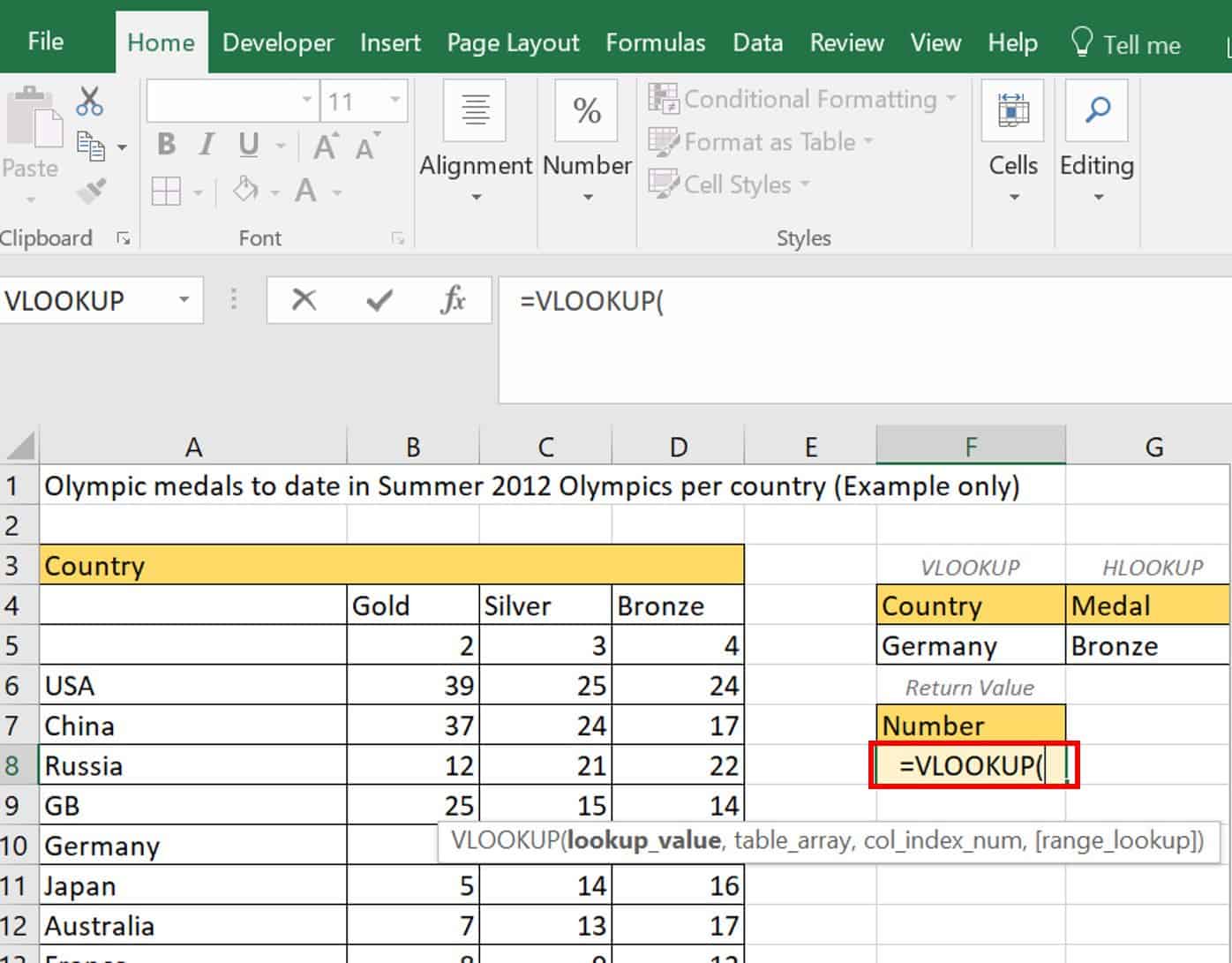Viewport: 1232px width, 963px height.
Task: Open the Fill Color paint bucket
Action: pos(246,191)
